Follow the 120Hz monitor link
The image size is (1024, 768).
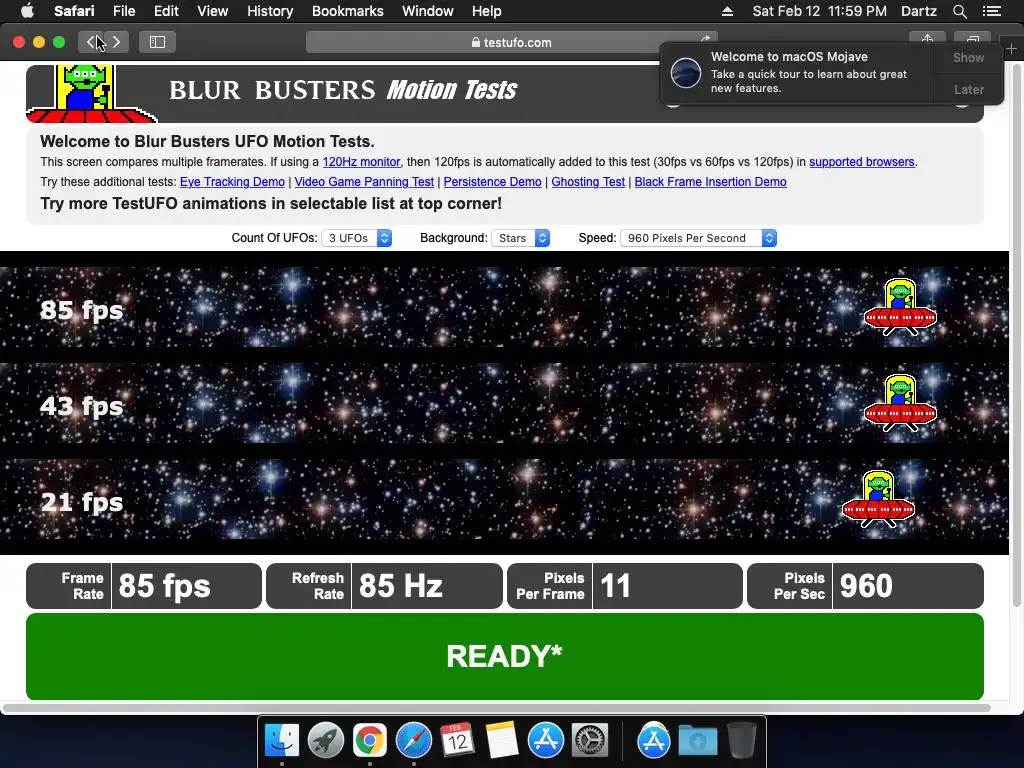(x=361, y=162)
